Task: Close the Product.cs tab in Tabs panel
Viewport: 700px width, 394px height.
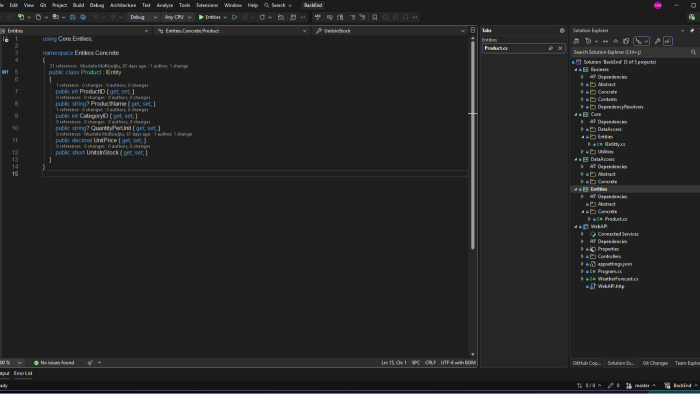Action: (560, 48)
